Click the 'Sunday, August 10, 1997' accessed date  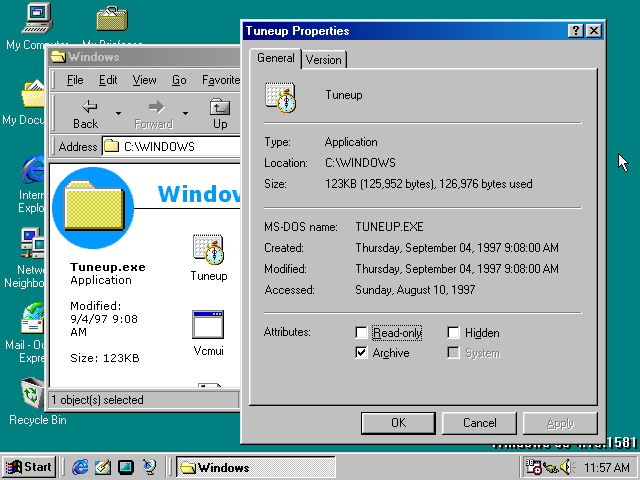[x=415, y=290]
